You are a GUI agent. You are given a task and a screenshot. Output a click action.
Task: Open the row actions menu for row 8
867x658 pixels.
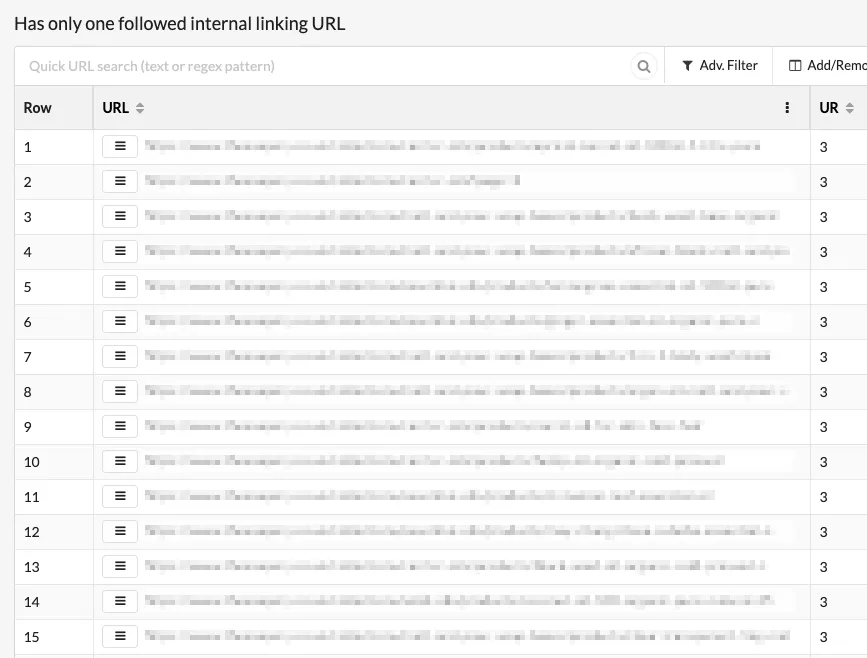coord(120,391)
